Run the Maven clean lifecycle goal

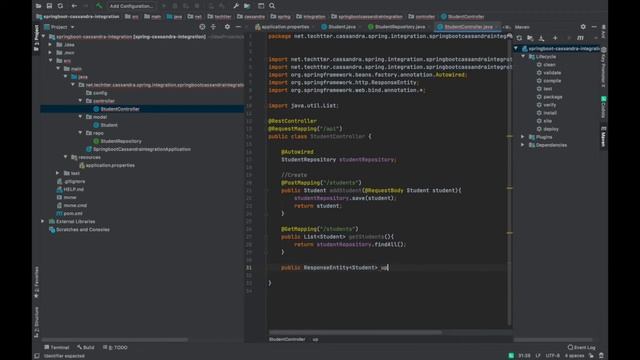point(549,64)
